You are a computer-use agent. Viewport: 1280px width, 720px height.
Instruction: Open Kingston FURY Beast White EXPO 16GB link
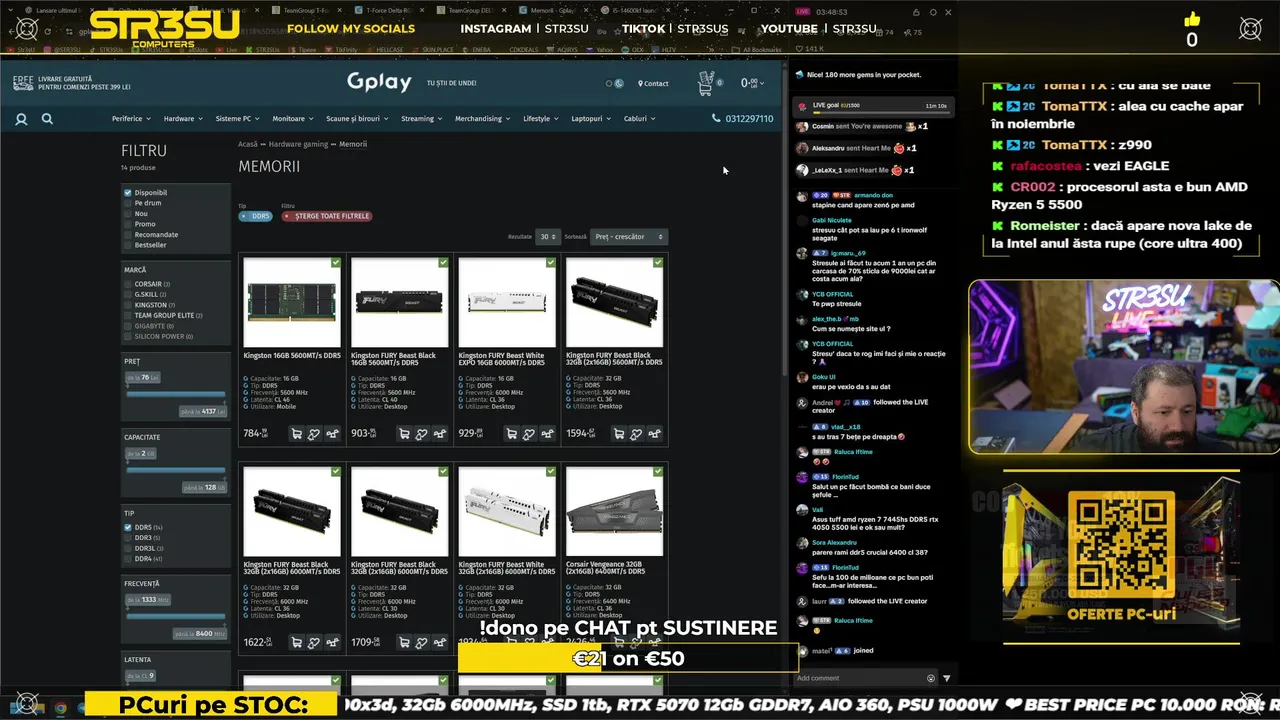point(507,359)
